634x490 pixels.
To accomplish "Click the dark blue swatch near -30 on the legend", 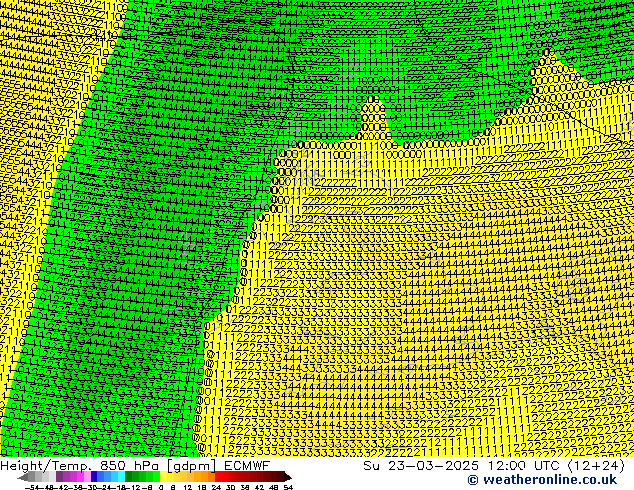I will (94, 477).
